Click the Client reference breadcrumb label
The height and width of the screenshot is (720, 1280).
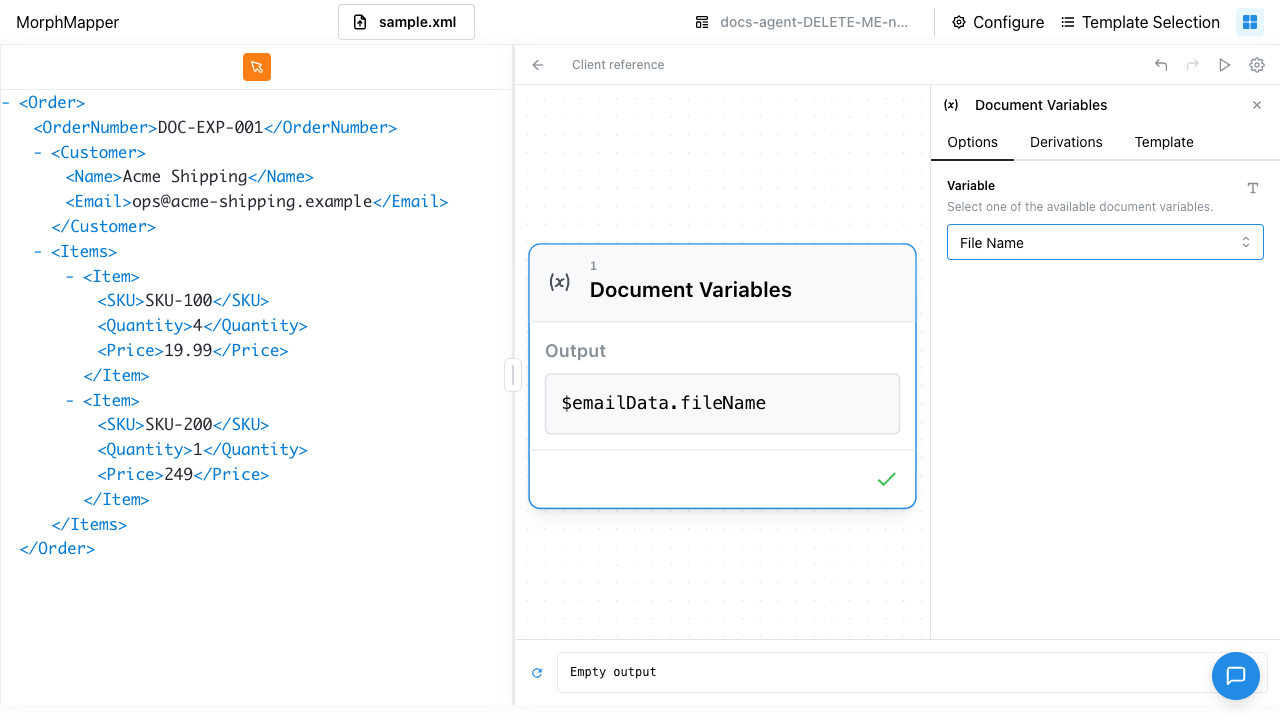point(618,65)
